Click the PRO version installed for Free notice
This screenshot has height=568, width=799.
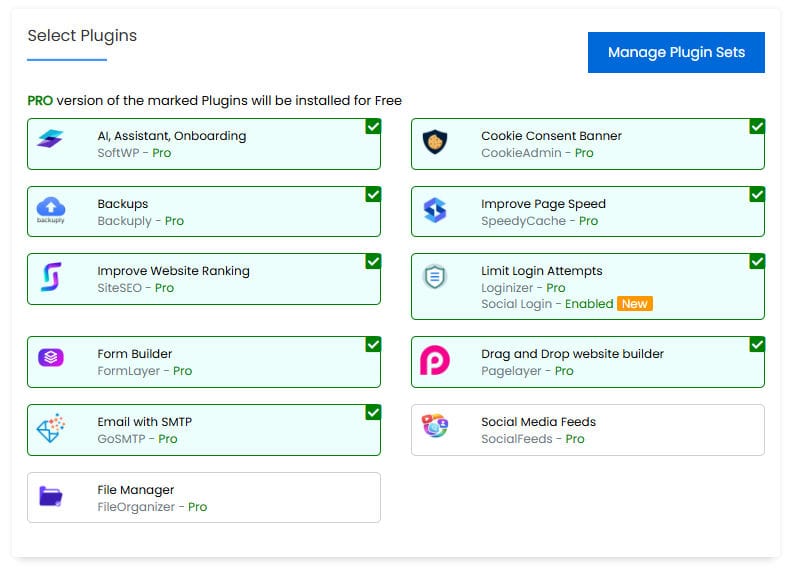coord(215,101)
